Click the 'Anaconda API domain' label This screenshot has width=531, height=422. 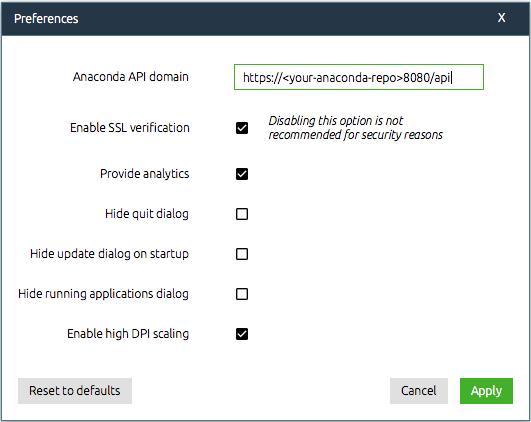point(131,77)
